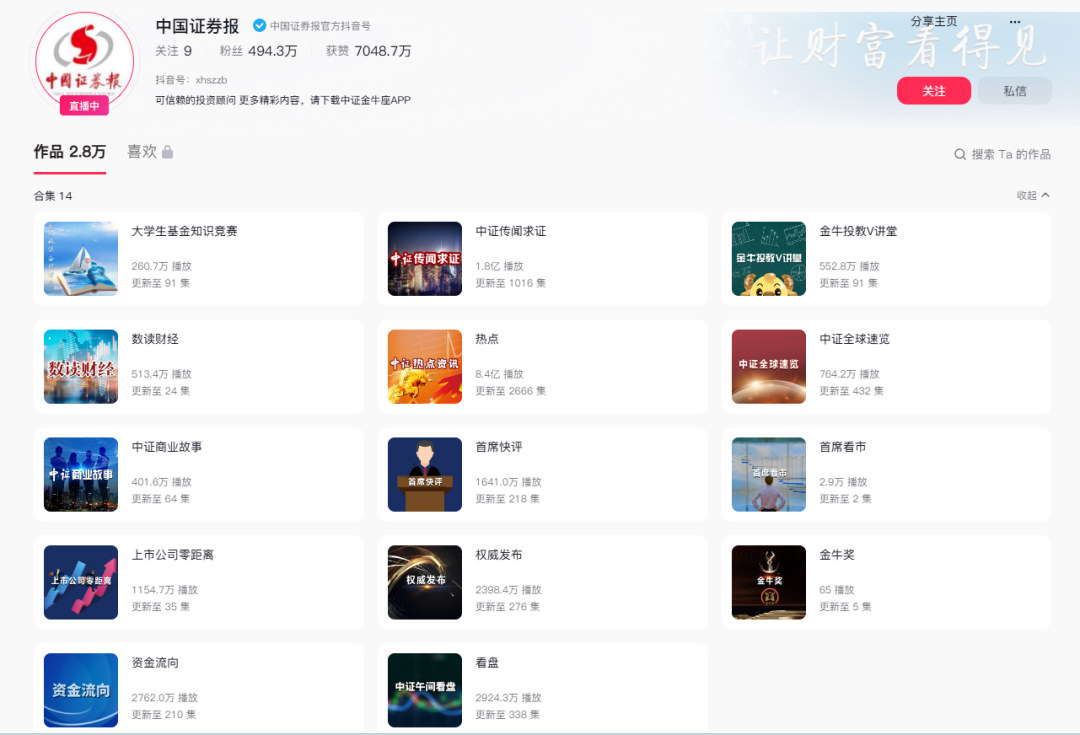Open the 资金流向 collection cover
1080x735 pixels.
coord(81,690)
